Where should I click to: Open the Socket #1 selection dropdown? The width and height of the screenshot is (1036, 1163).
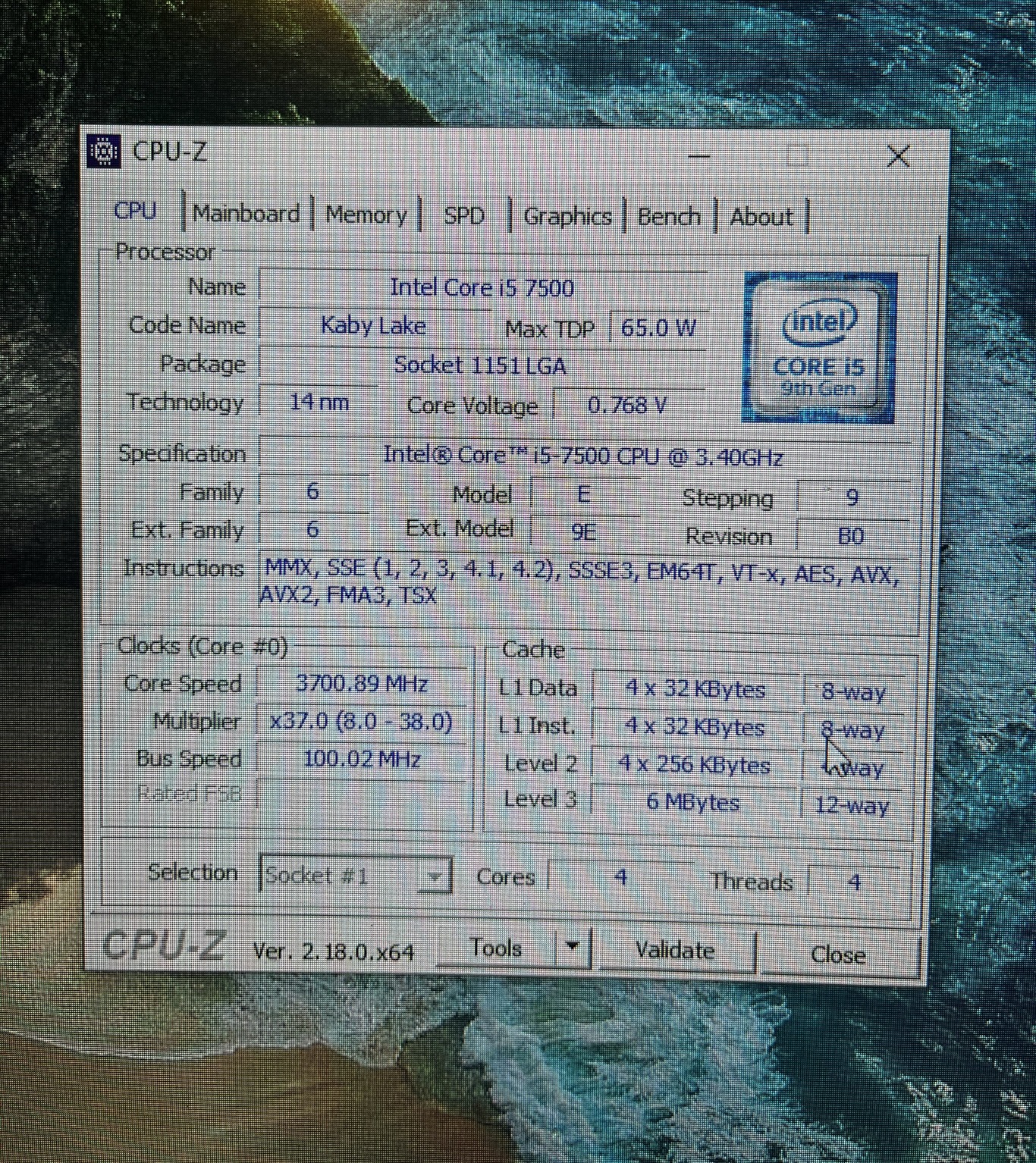356,876
